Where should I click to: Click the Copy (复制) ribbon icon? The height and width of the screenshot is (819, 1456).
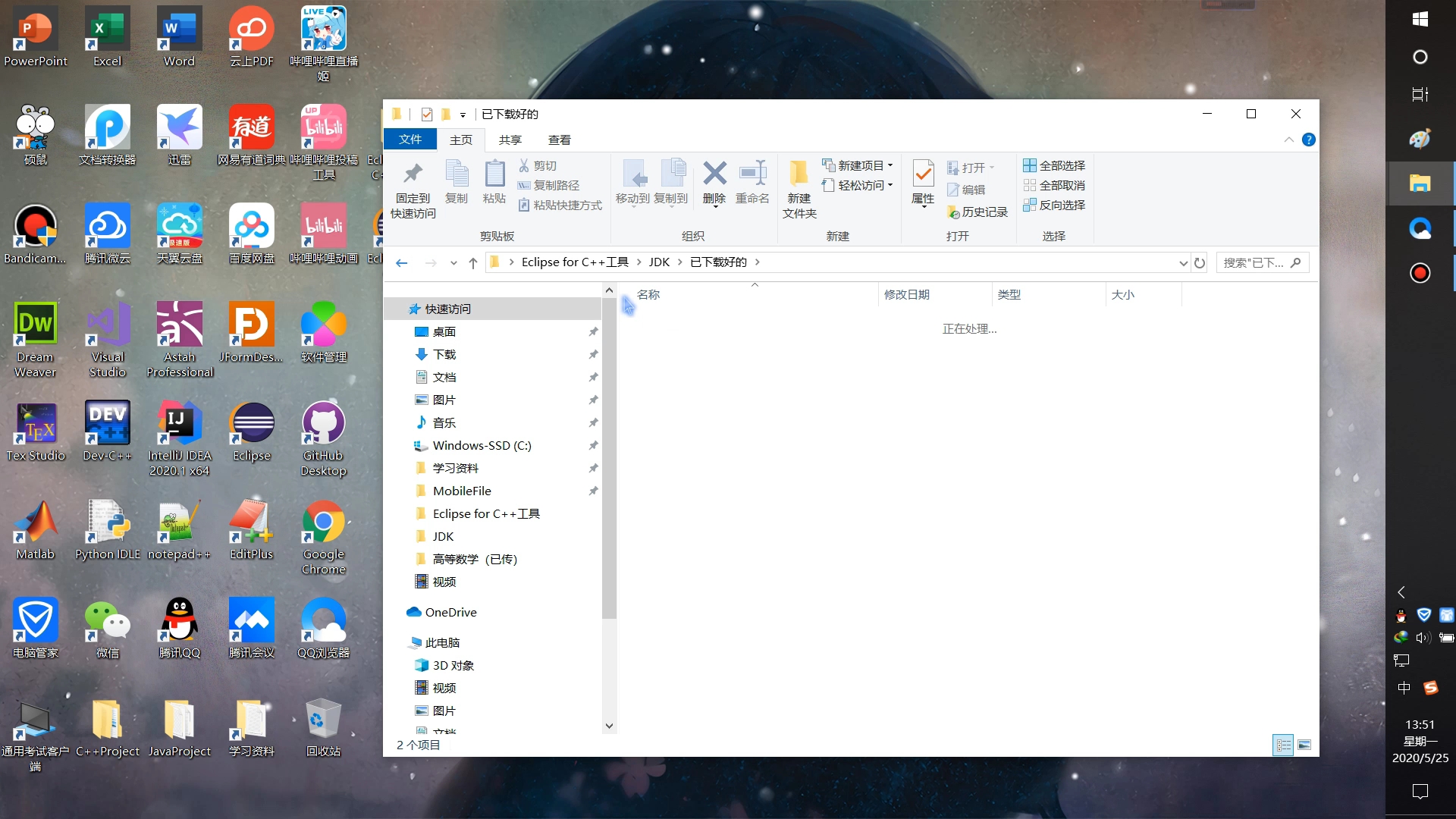click(457, 174)
